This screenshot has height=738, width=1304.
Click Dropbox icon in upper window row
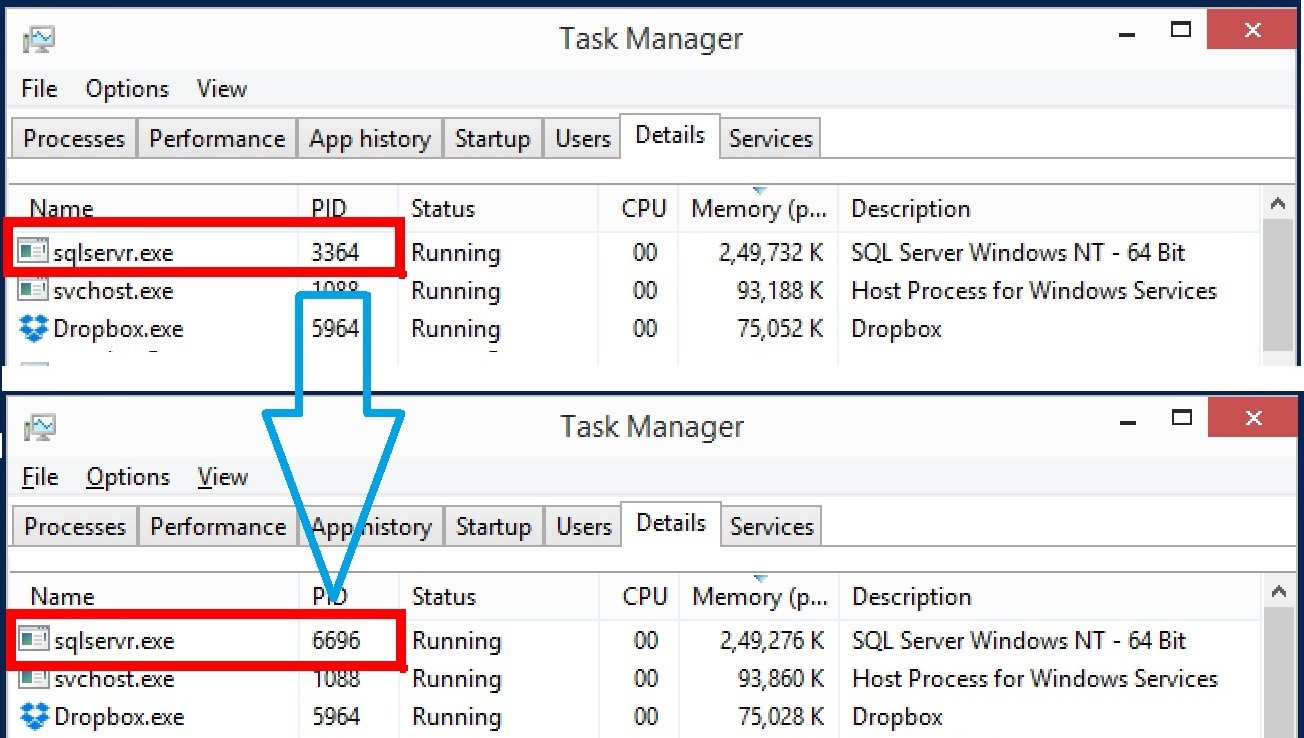(x=34, y=328)
